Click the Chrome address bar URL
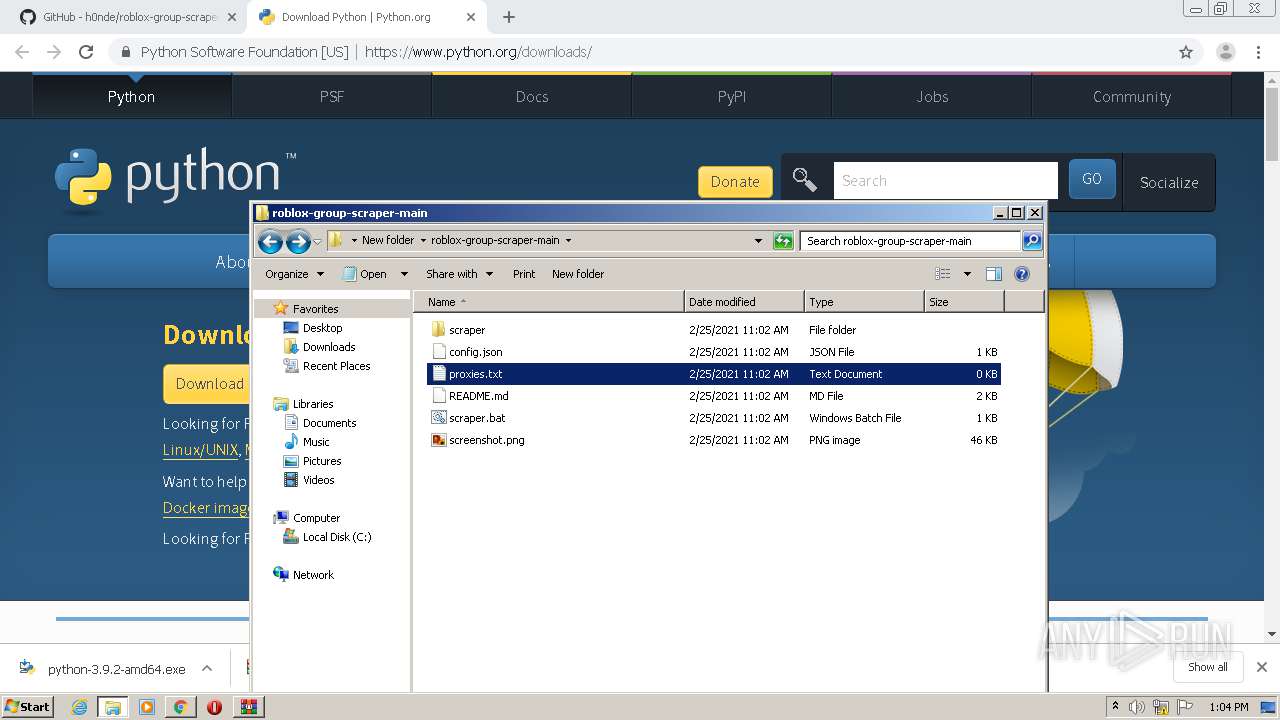Viewport: 1280px width, 720px height. pyautogui.click(x=478, y=52)
